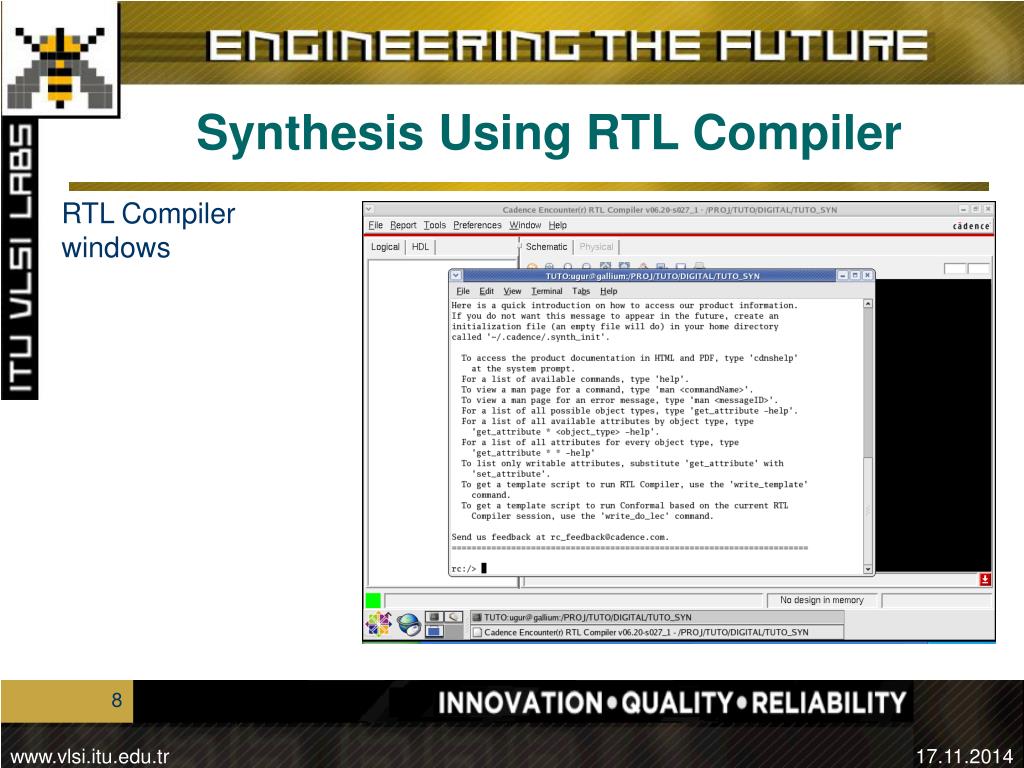Click the slide page number 8
Image resolution: width=1024 pixels, height=768 pixels.
pyautogui.click(x=116, y=700)
